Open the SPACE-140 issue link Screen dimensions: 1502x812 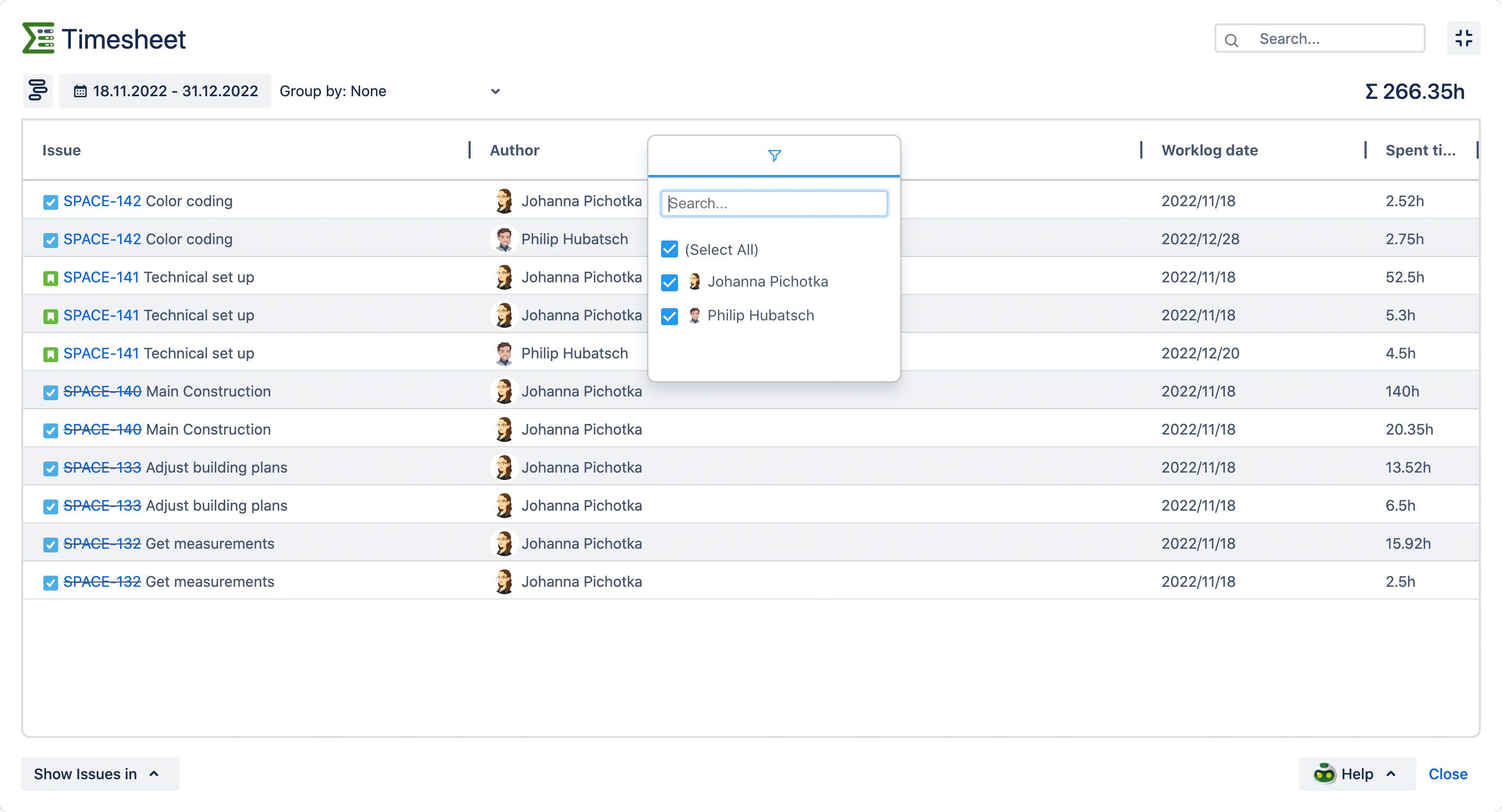point(102,391)
